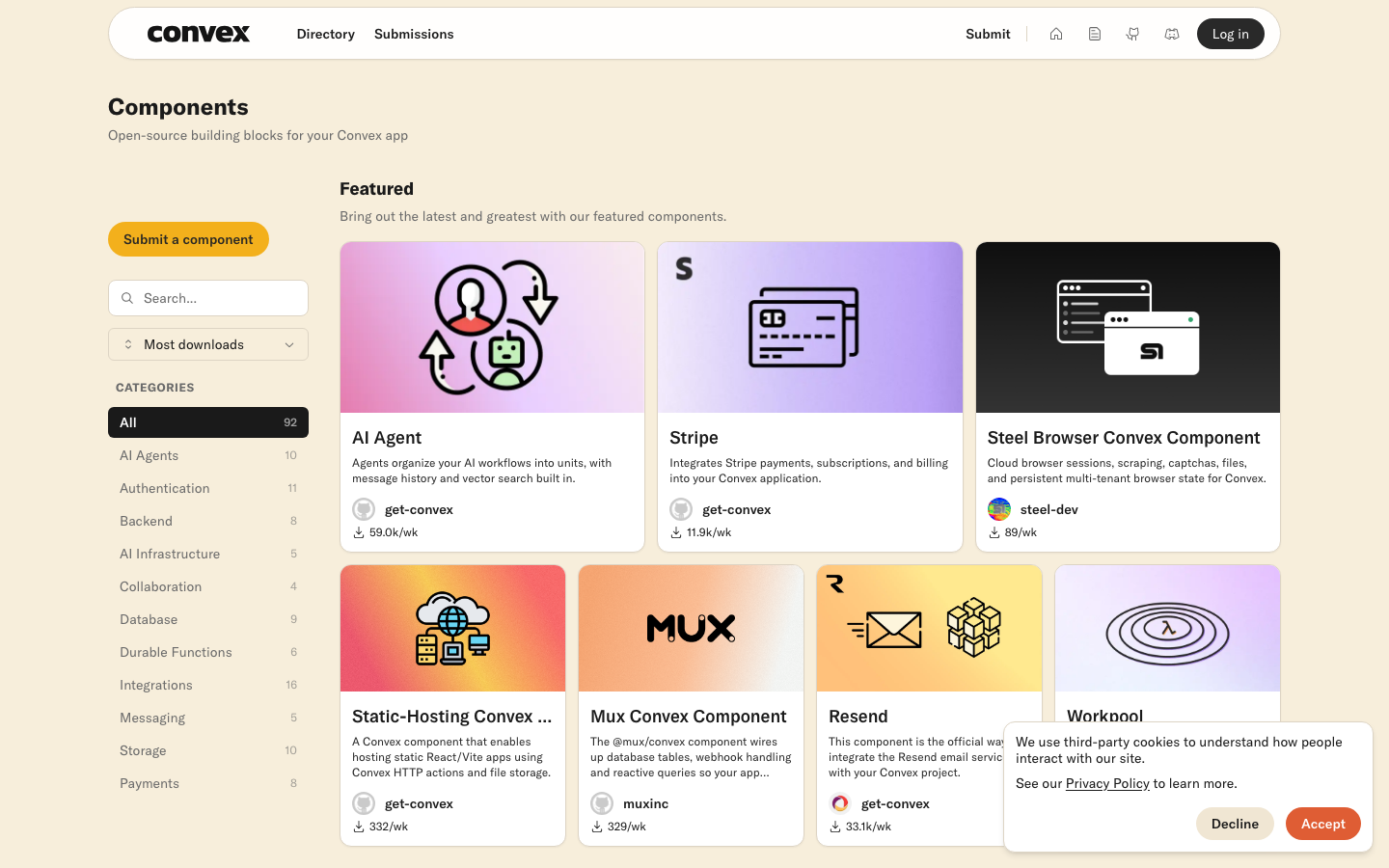Click the muxinc author name
The image size is (1389, 868).
[645, 803]
